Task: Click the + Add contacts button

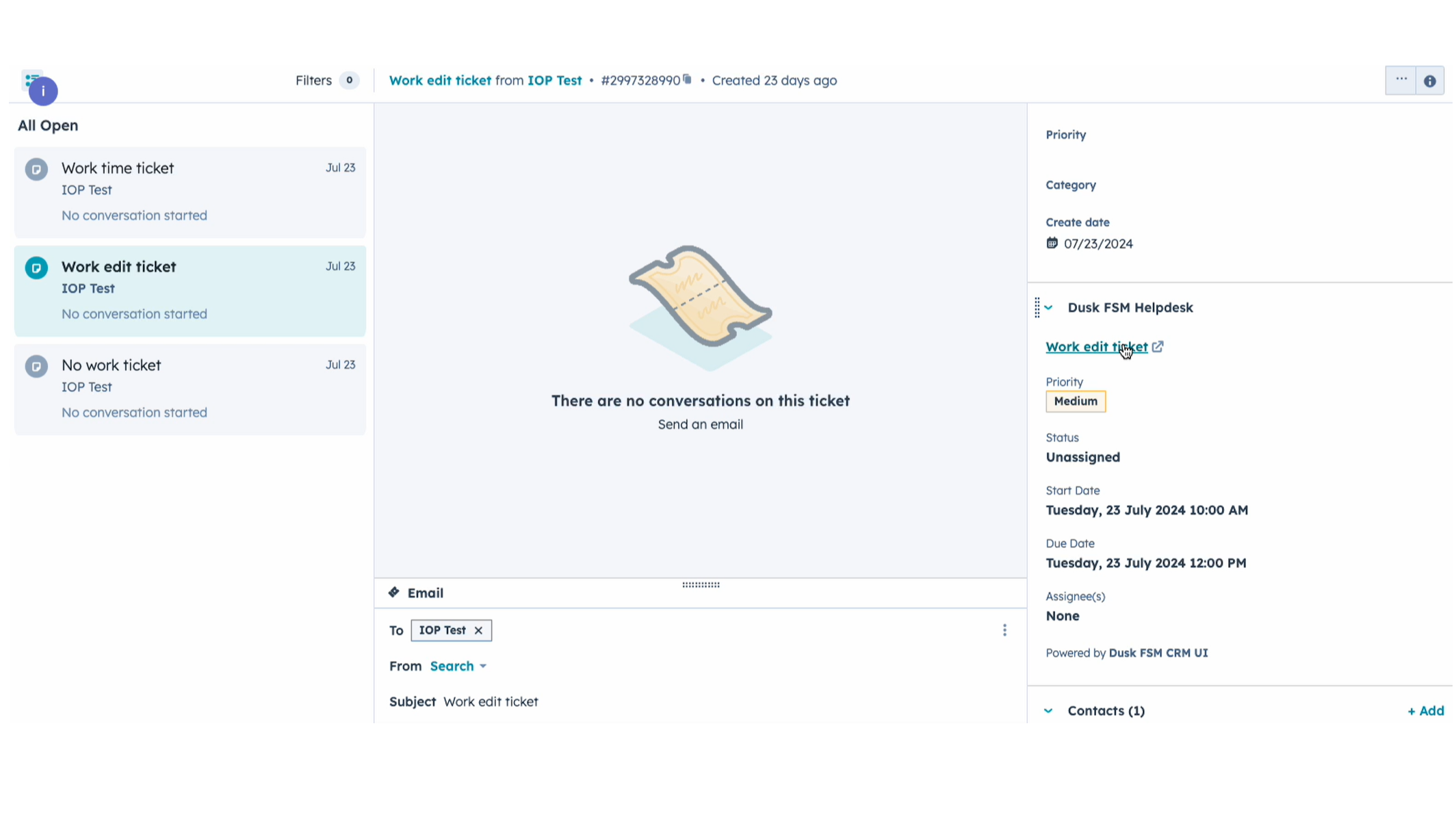Action: pyautogui.click(x=1425, y=711)
